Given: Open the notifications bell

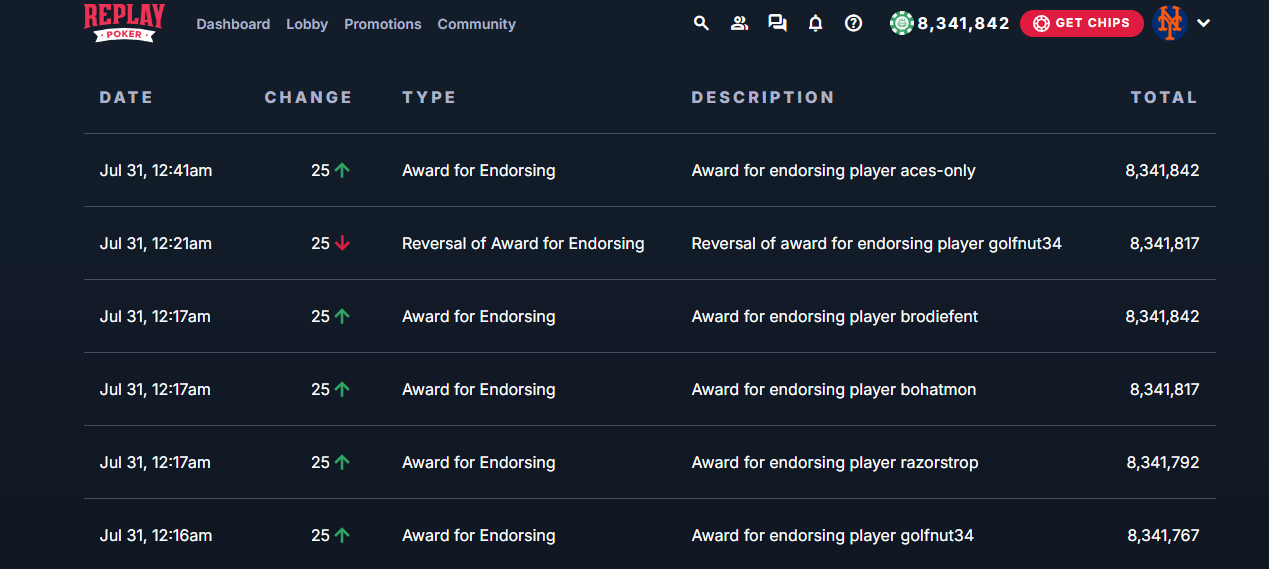Looking at the screenshot, I should pyautogui.click(x=815, y=23).
